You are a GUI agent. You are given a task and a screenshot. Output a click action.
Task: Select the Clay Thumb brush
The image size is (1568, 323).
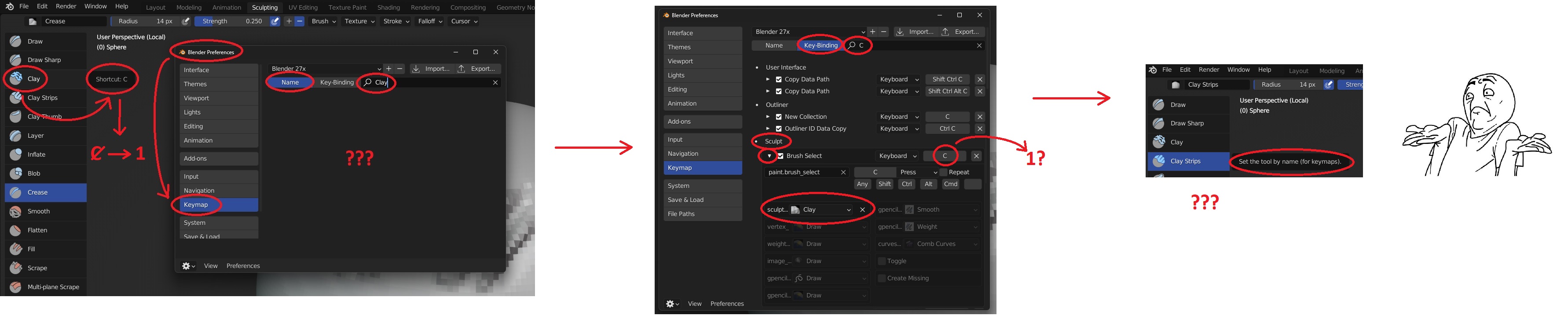[46, 116]
